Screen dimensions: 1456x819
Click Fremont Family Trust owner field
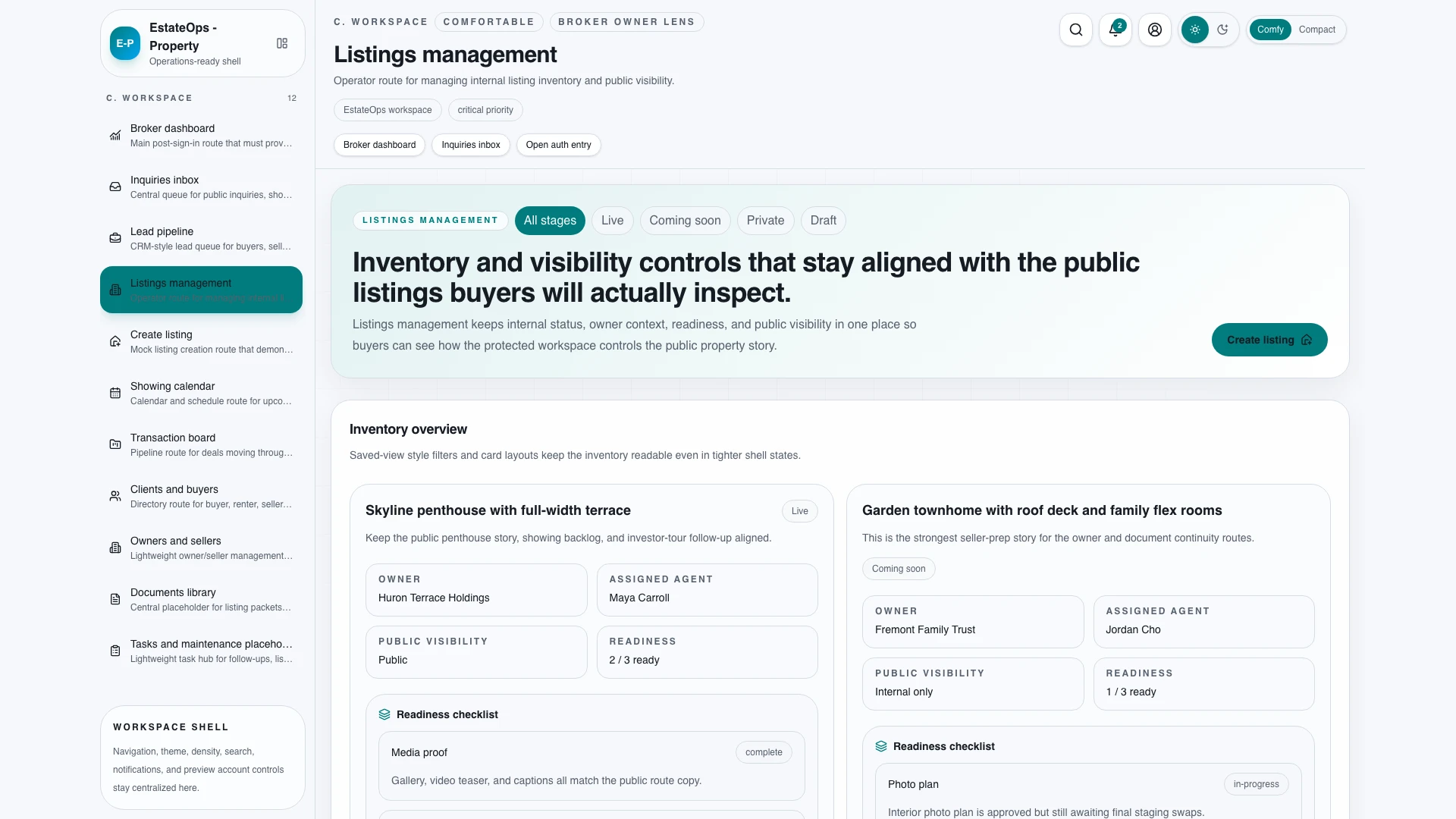click(x=973, y=622)
